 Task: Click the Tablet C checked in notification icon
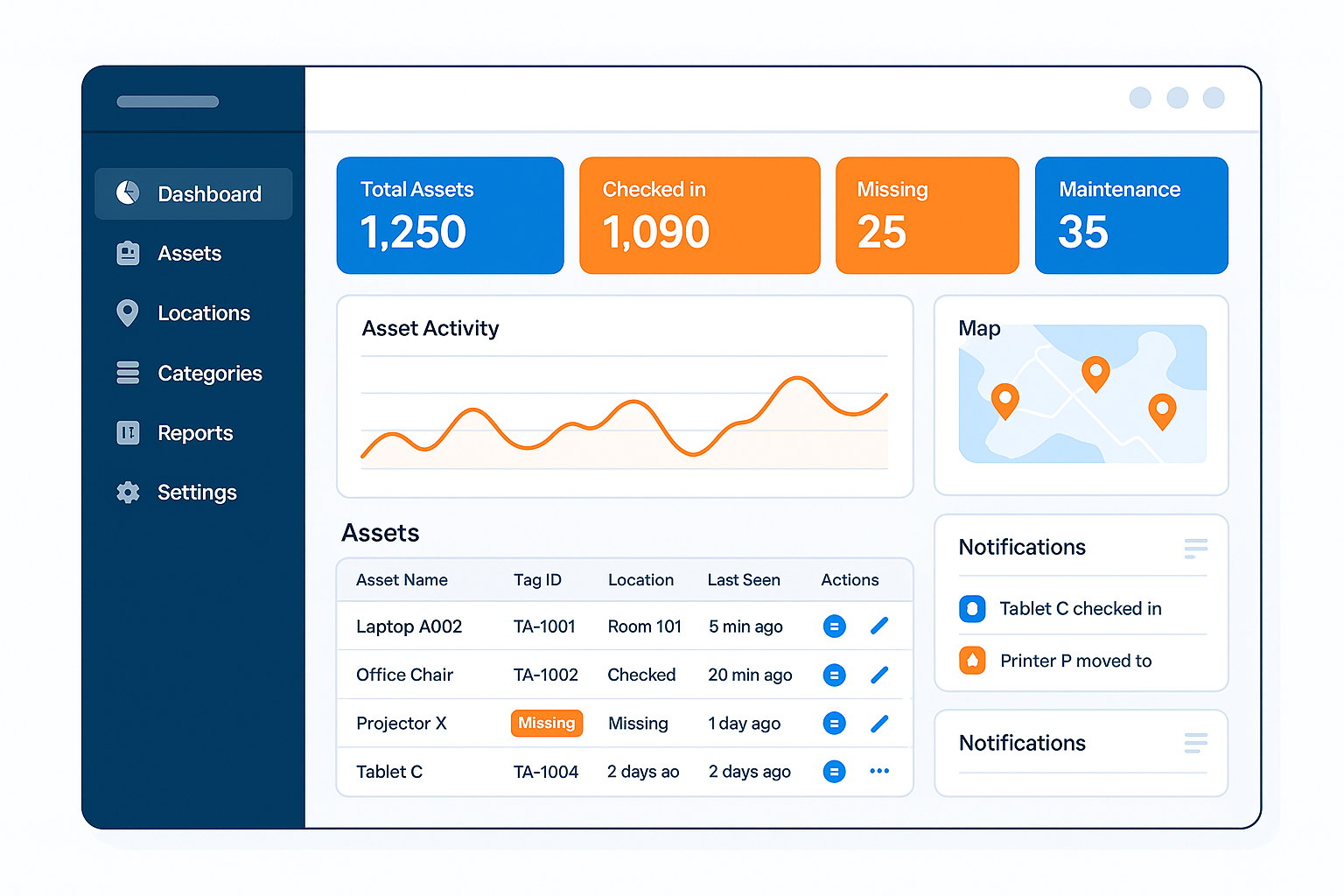(972, 608)
